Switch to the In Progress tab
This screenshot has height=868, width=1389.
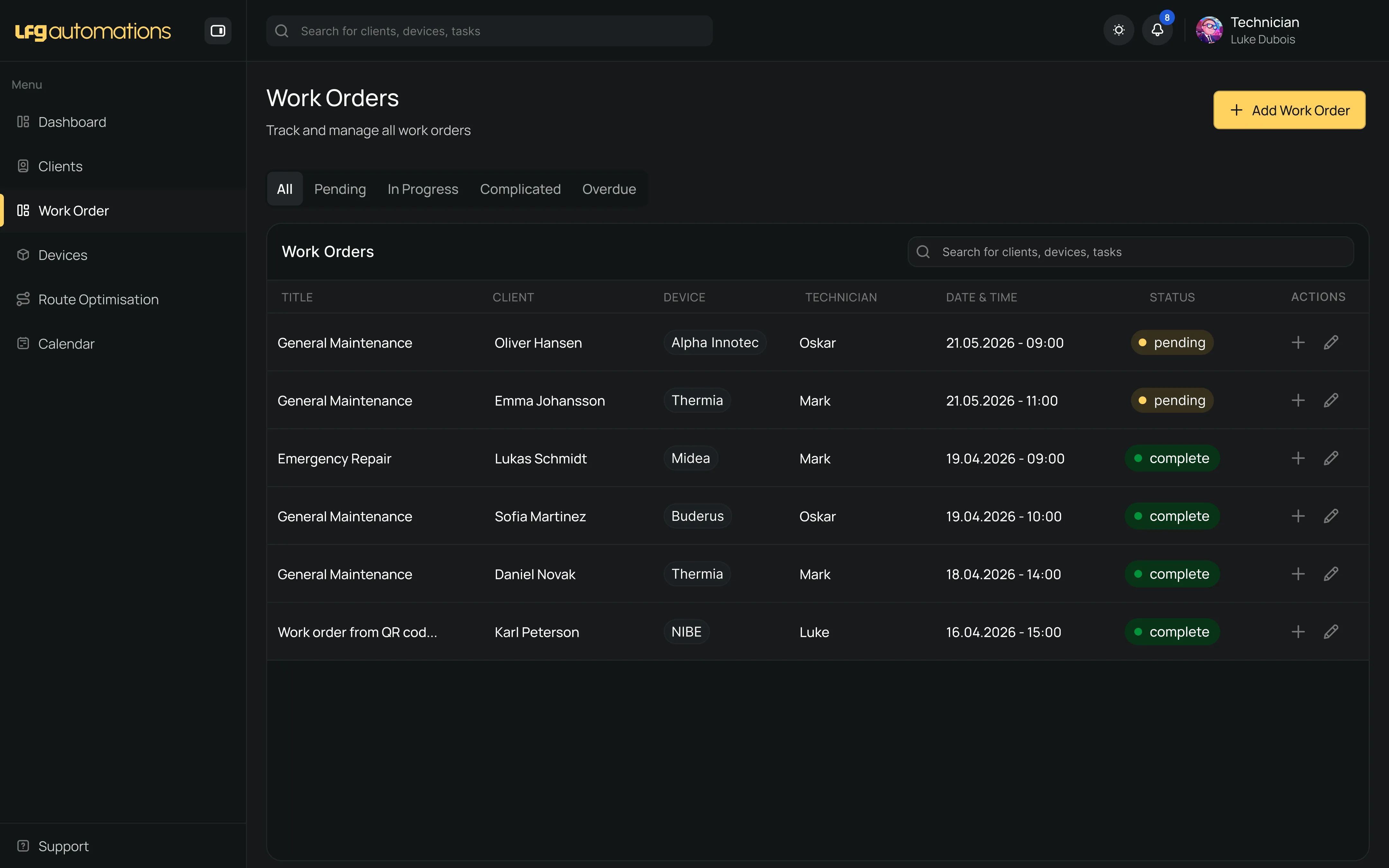click(x=422, y=189)
